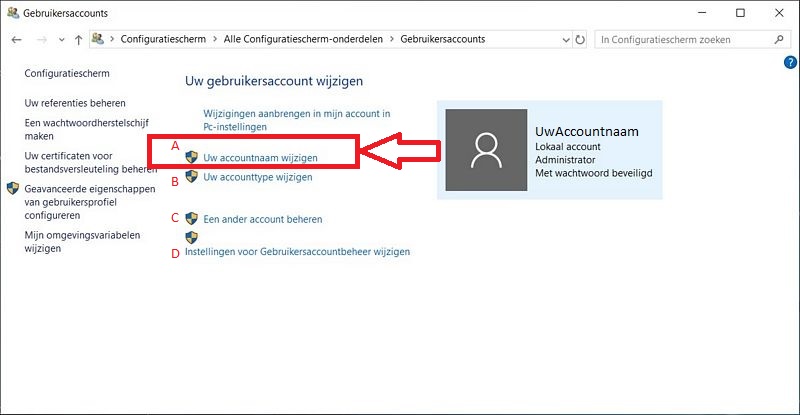Open Uw referenties beheren

click(x=75, y=103)
